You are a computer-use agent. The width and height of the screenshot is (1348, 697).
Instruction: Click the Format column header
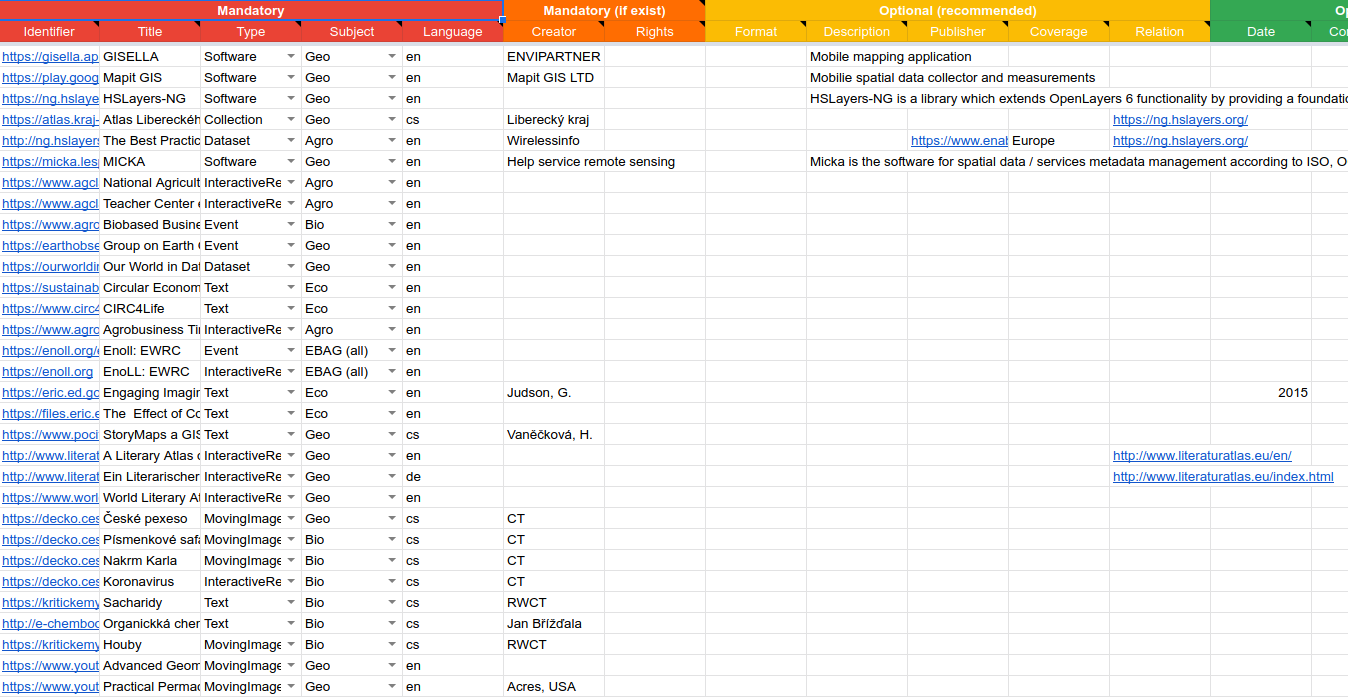tap(756, 32)
